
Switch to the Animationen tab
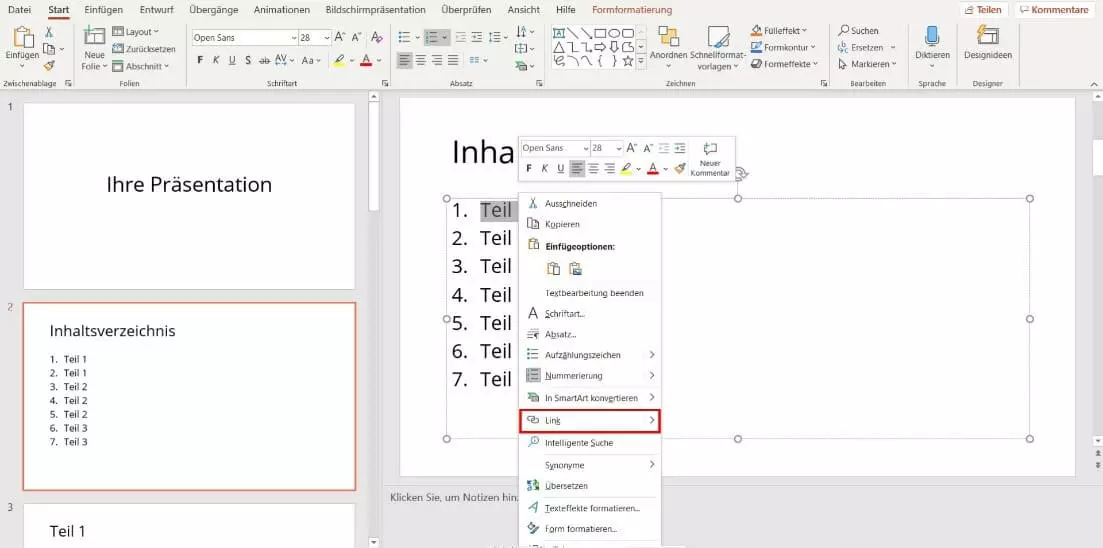pos(282,10)
